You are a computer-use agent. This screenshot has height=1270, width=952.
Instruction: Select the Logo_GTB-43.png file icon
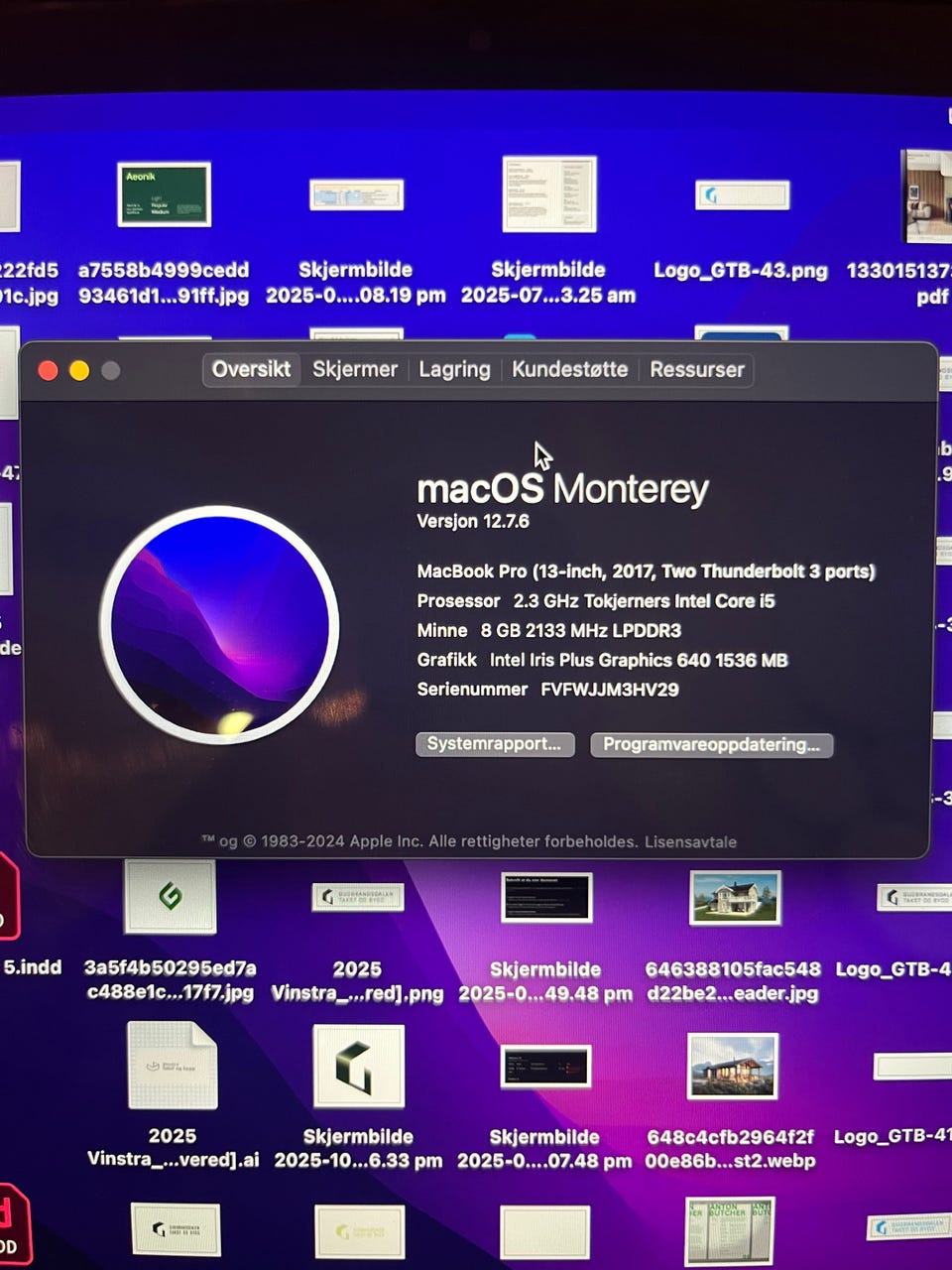click(x=742, y=194)
